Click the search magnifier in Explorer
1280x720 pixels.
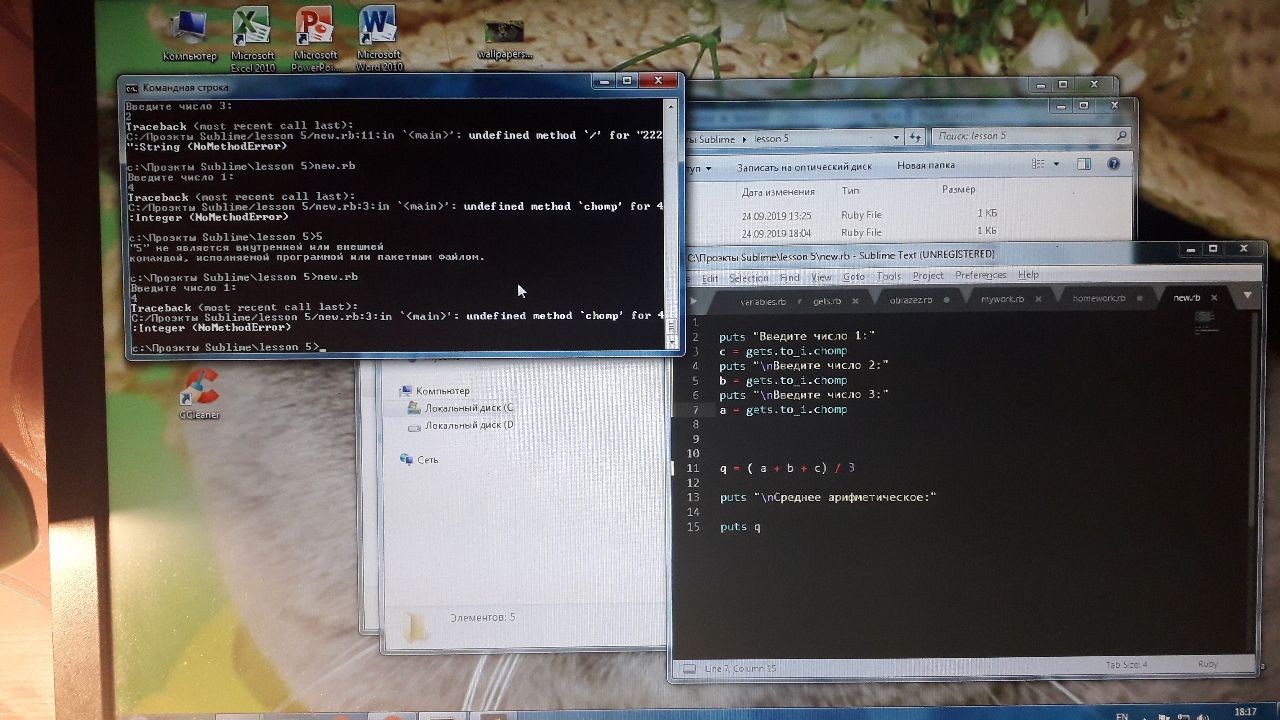pos(1121,136)
